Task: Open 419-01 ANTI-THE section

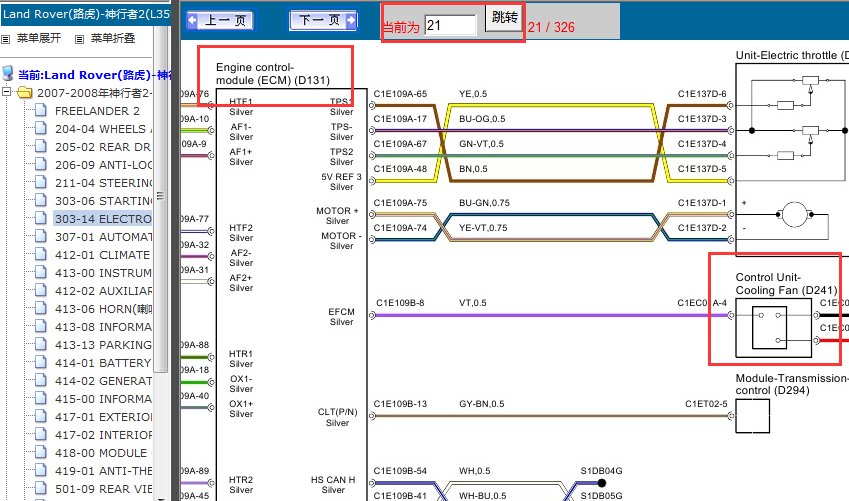Action: pos(103,471)
